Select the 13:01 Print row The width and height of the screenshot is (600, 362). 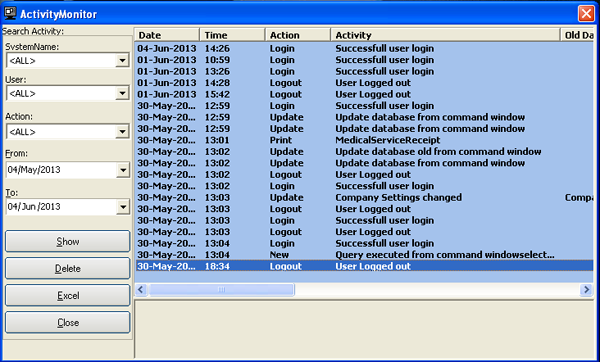pyautogui.click(x=365, y=140)
